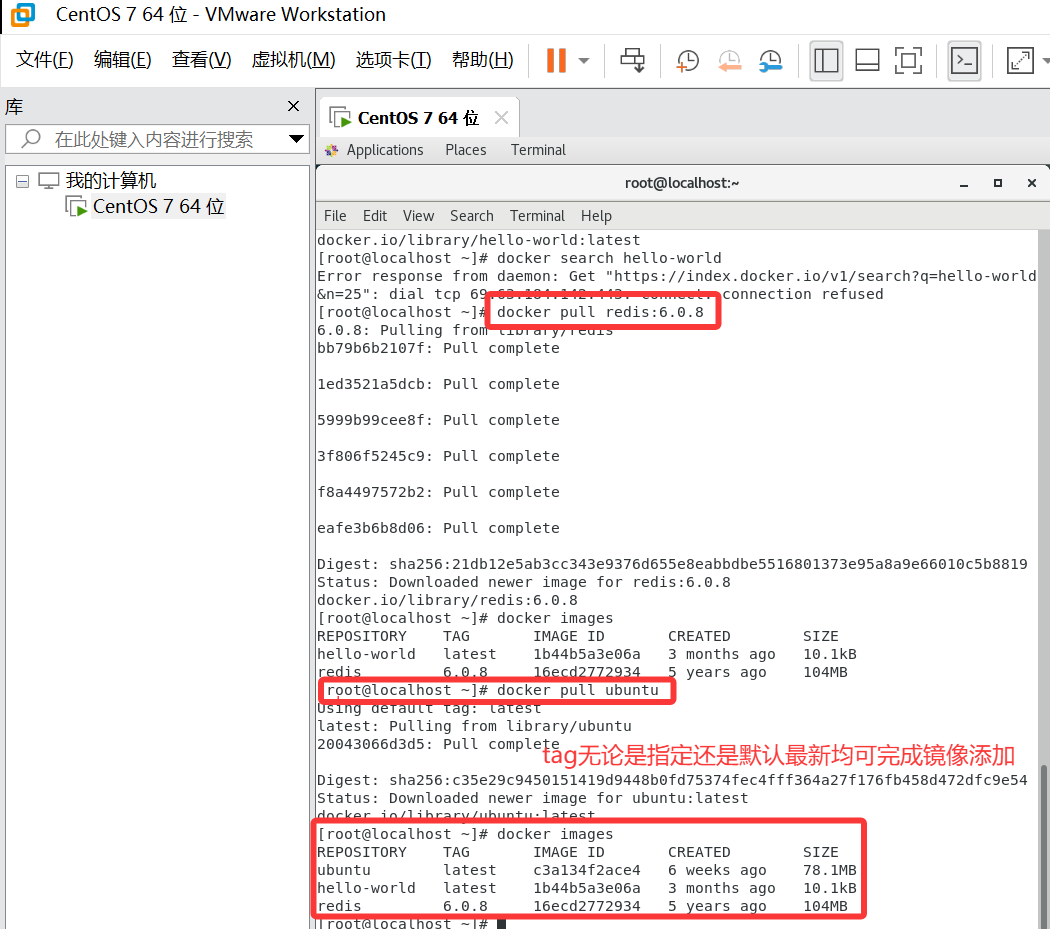
Task: Open the library search dropdown arrow
Action: (x=296, y=139)
